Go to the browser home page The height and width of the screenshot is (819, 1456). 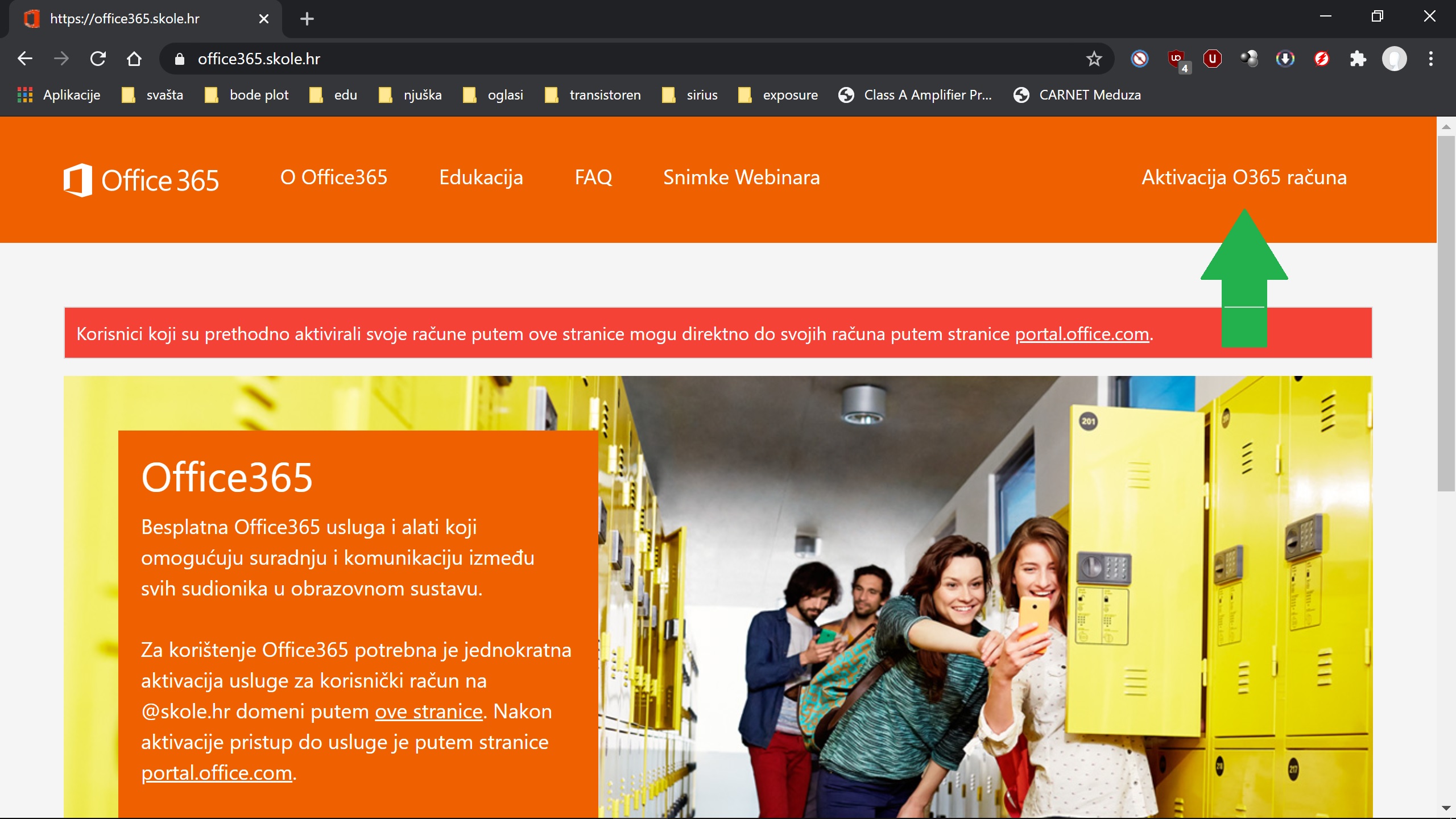click(134, 59)
